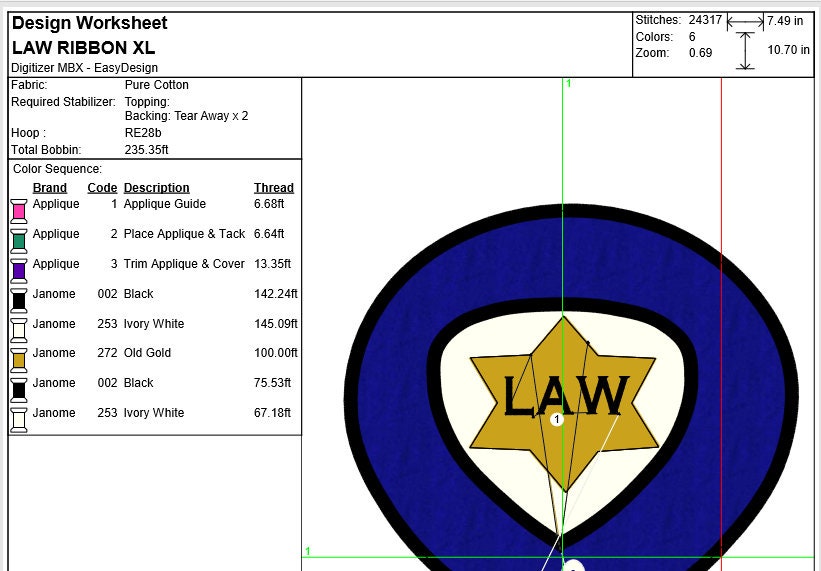The width and height of the screenshot is (821, 571).
Task: Click the black spool beside 75.53ft
Action: click(x=18, y=390)
